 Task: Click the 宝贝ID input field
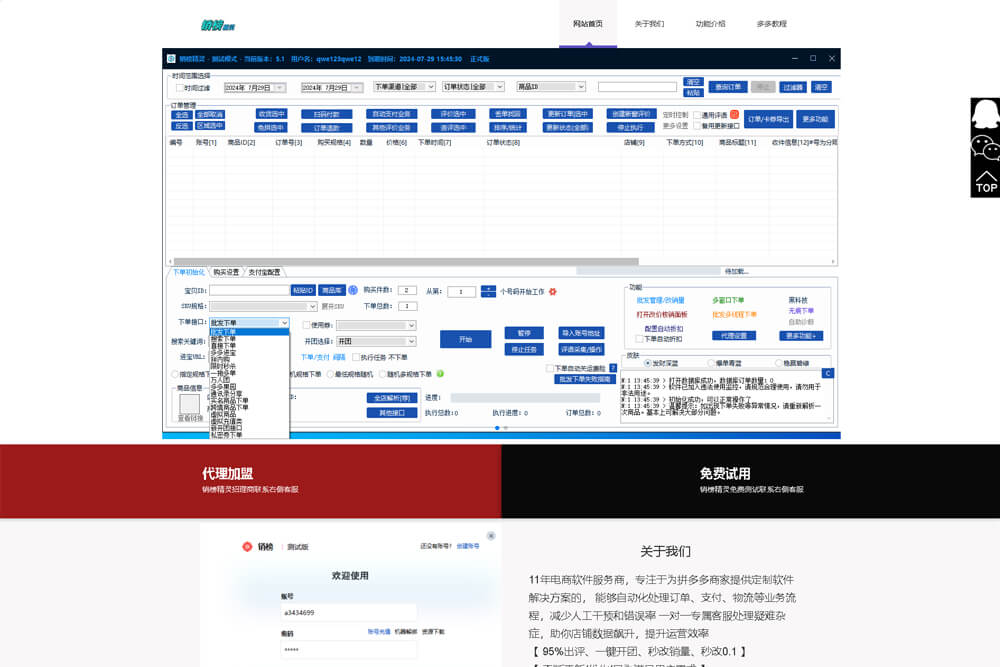[249, 290]
